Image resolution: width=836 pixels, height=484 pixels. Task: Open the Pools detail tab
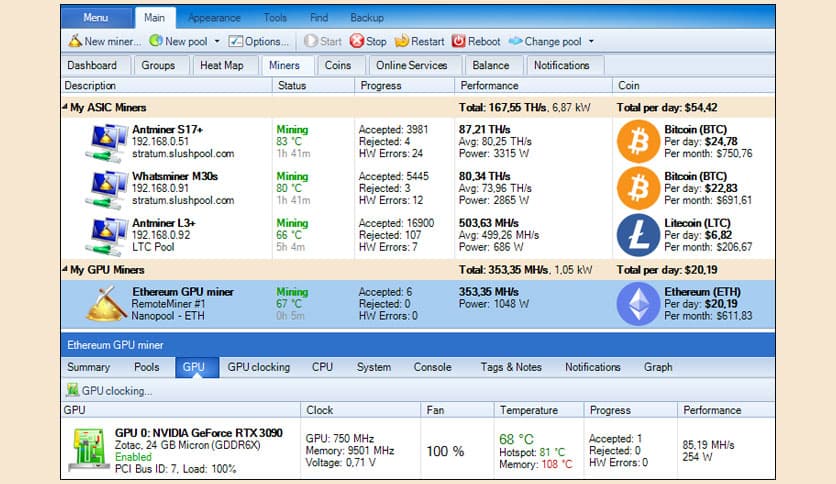147,367
